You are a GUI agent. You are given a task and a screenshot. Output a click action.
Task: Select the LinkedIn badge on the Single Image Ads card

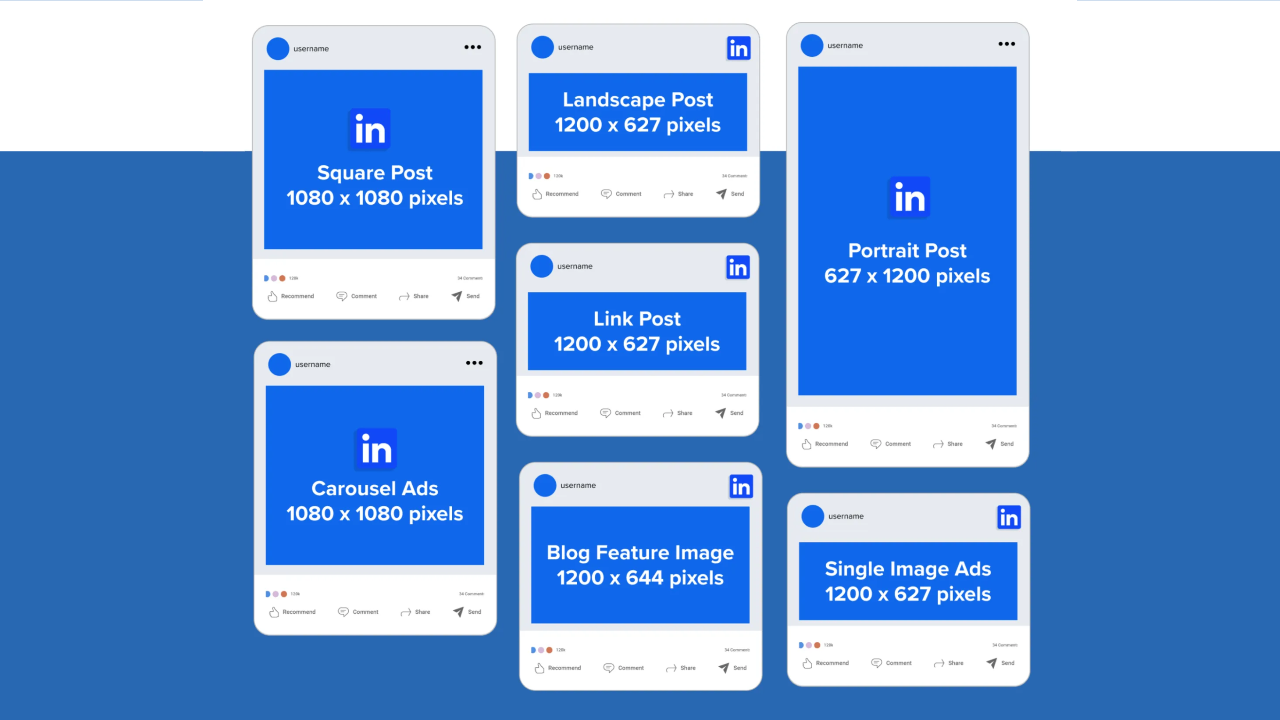pos(1008,516)
